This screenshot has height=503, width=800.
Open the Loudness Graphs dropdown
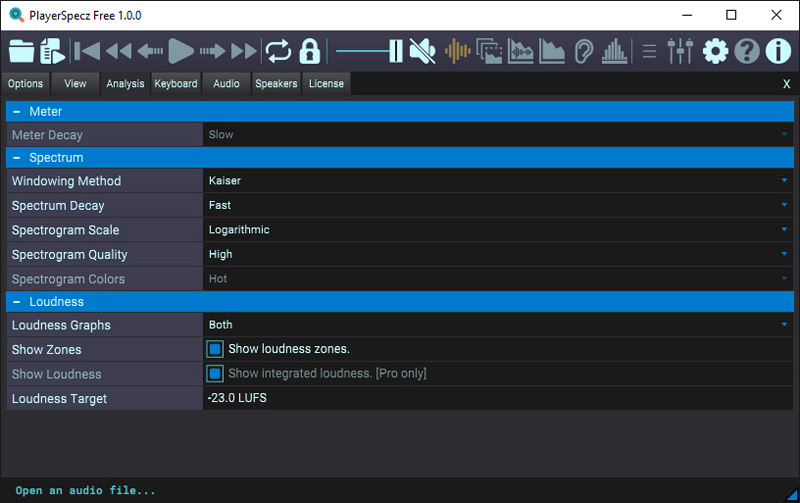coord(497,325)
